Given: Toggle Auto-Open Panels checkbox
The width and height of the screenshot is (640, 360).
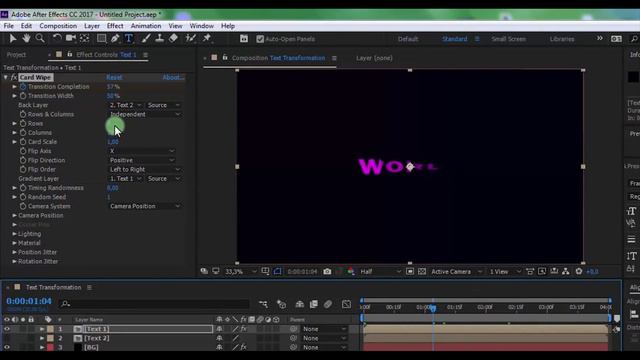Looking at the screenshot, I should (x=260, y=39).
